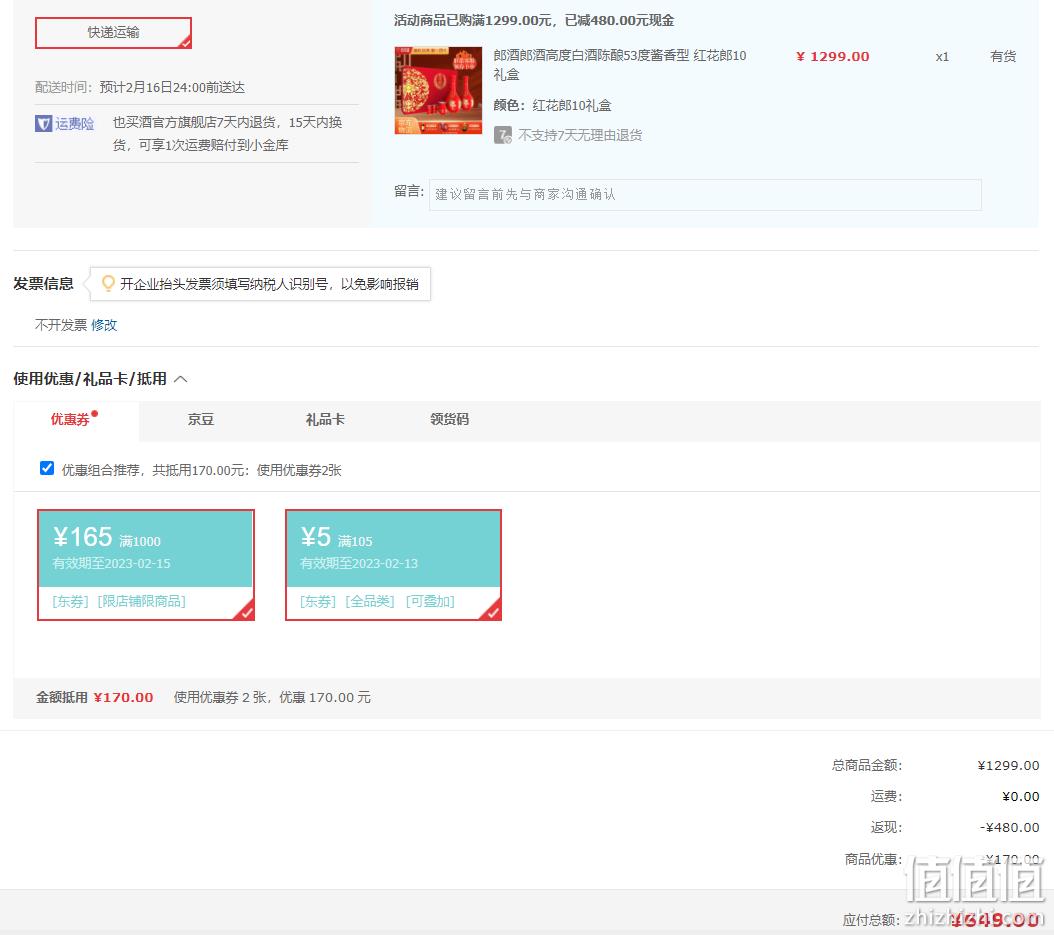Viewport: 1054px width, 935px height.
Task: Click 修改 to change invoice settings
Action: (104, 325)
